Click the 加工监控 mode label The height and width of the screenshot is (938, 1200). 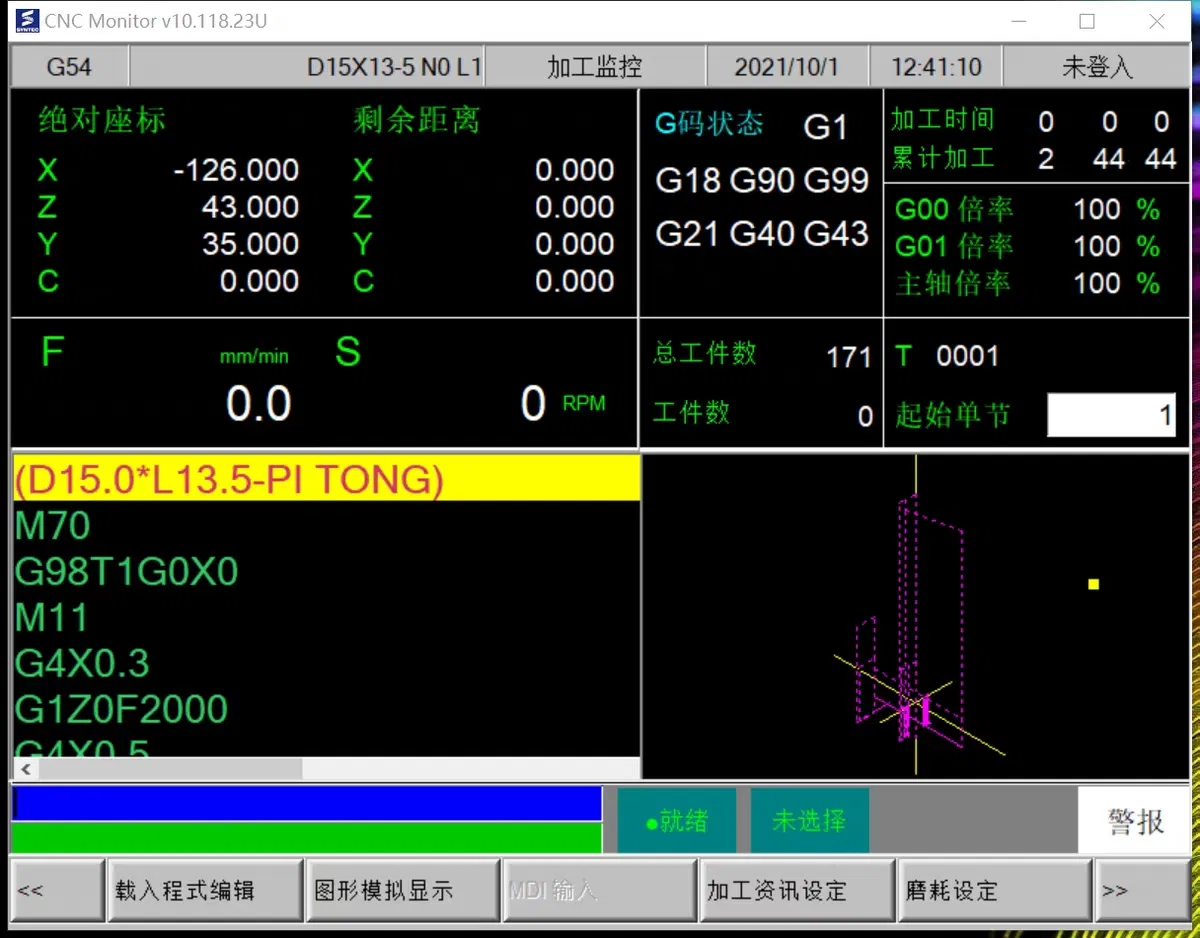(594, 67)
